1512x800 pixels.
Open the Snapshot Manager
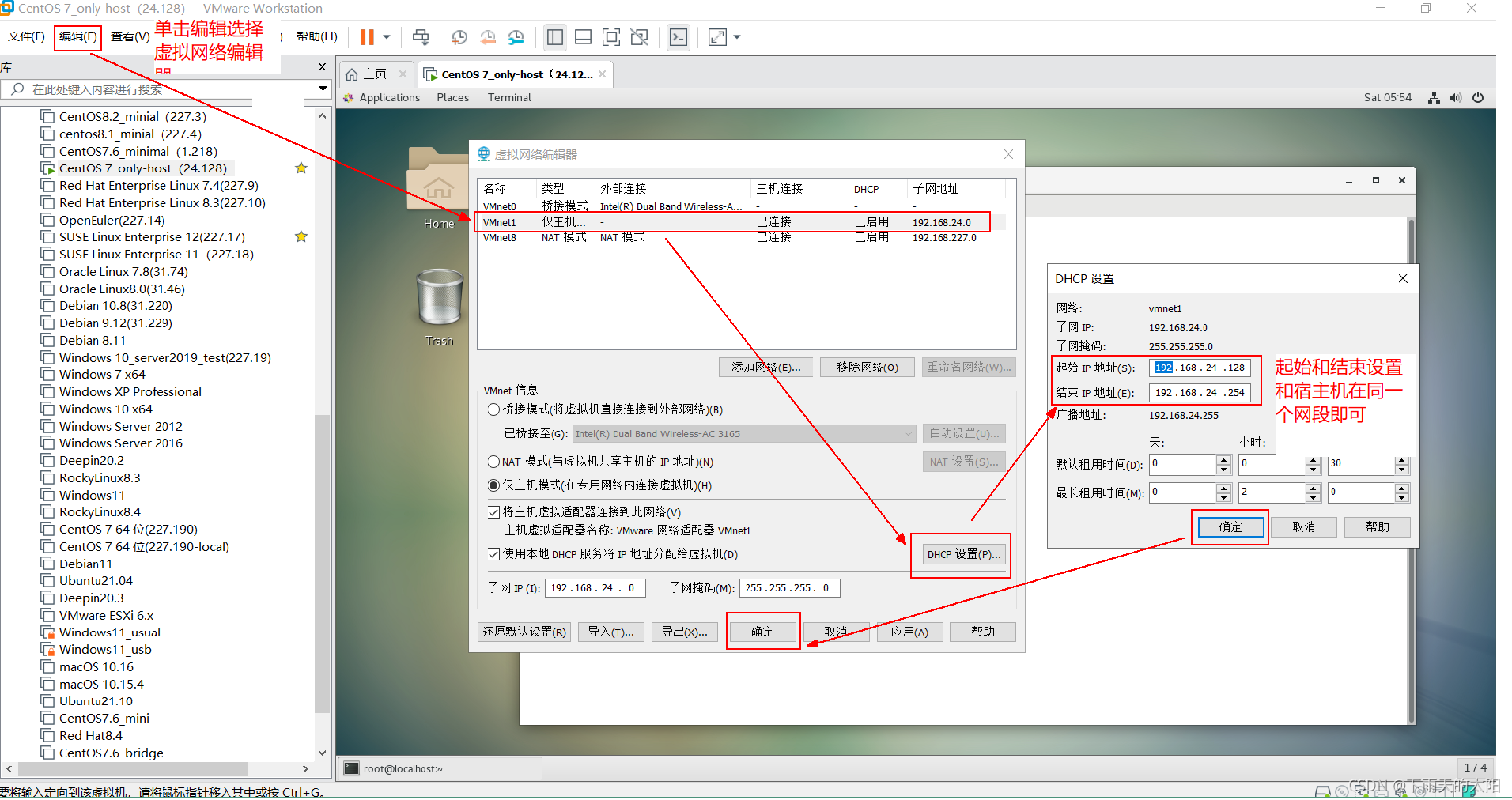coord(516,37)
